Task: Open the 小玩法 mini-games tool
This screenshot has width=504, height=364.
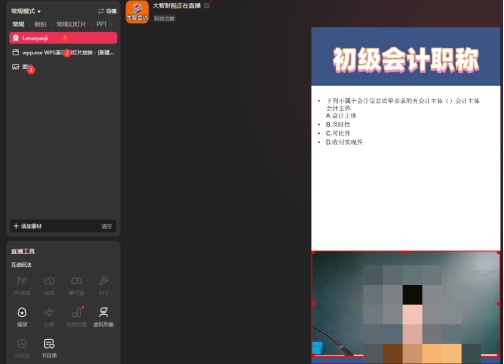Action: coord(22,348)
